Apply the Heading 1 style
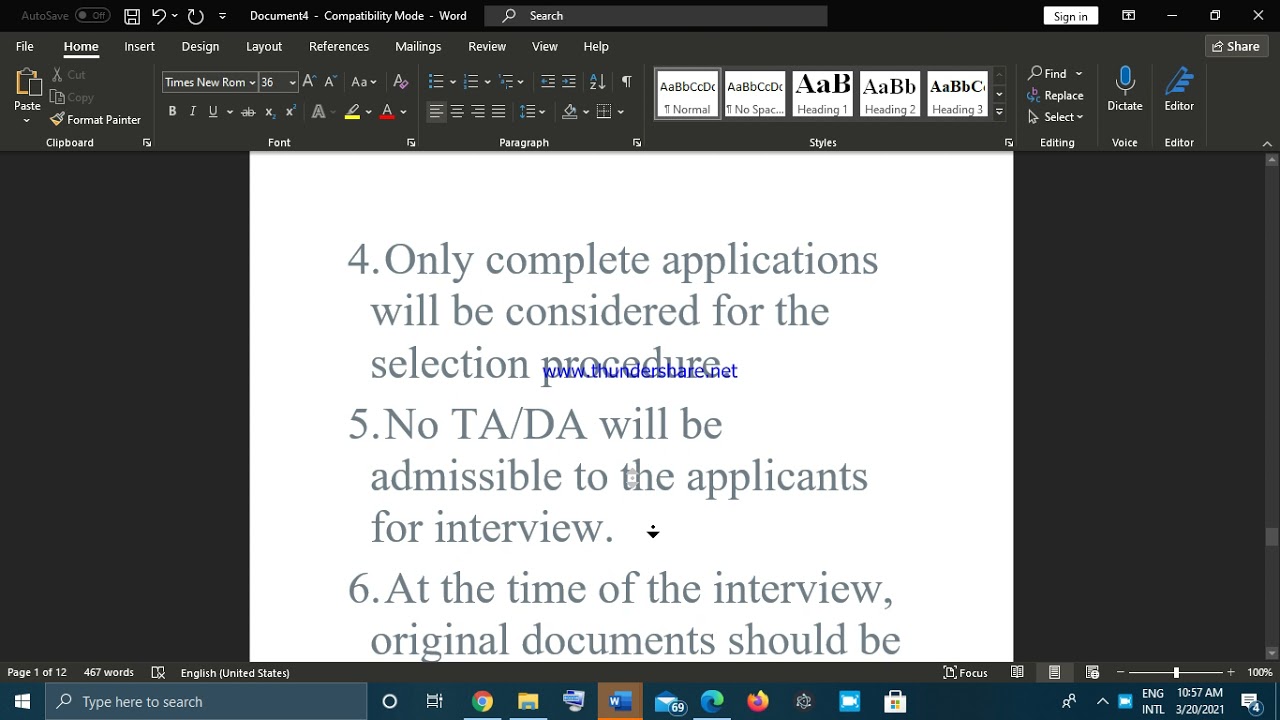1280x720 pixels. click(822, 95)
